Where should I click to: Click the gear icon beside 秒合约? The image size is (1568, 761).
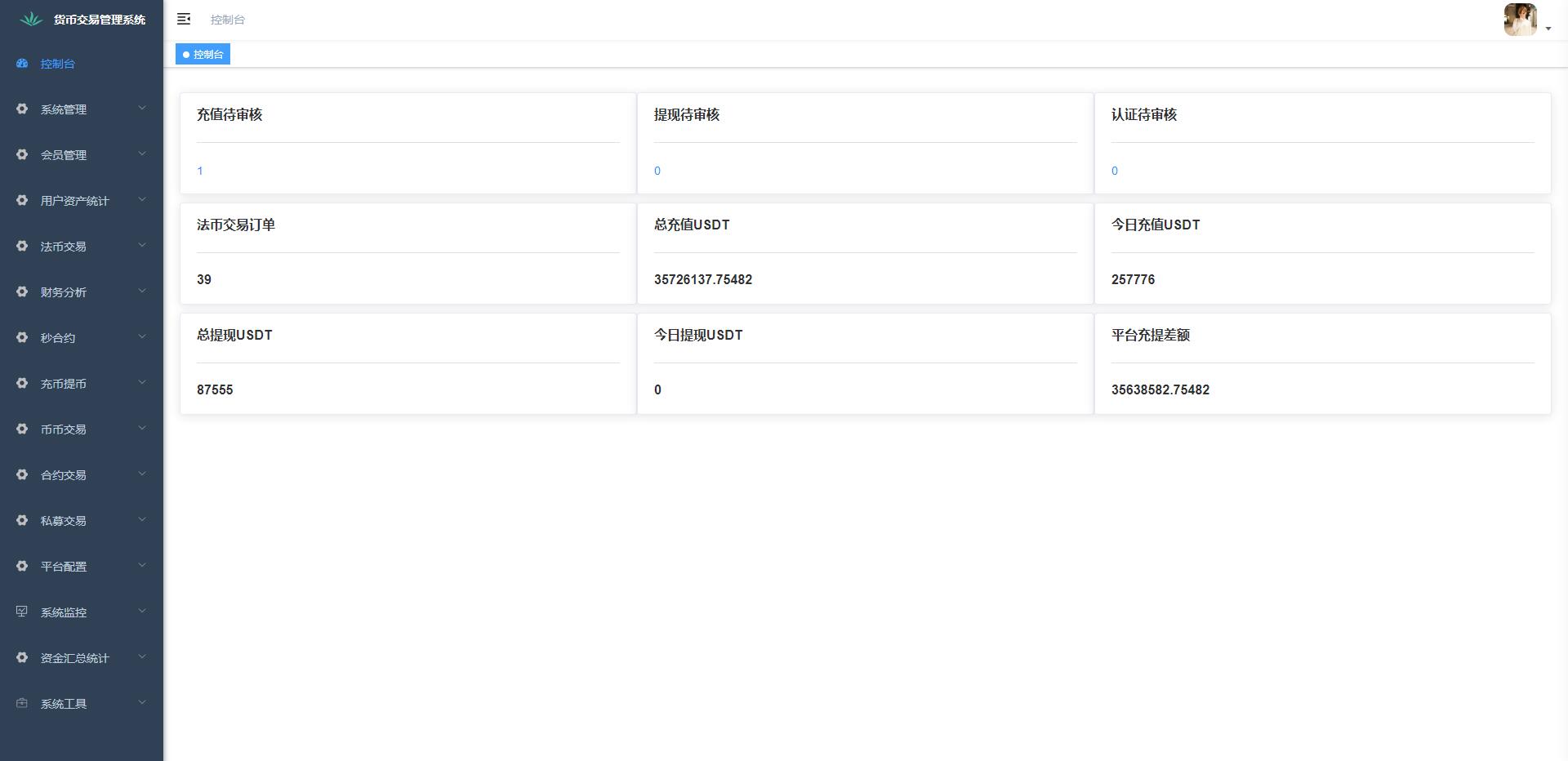click(x=22, y=337)
